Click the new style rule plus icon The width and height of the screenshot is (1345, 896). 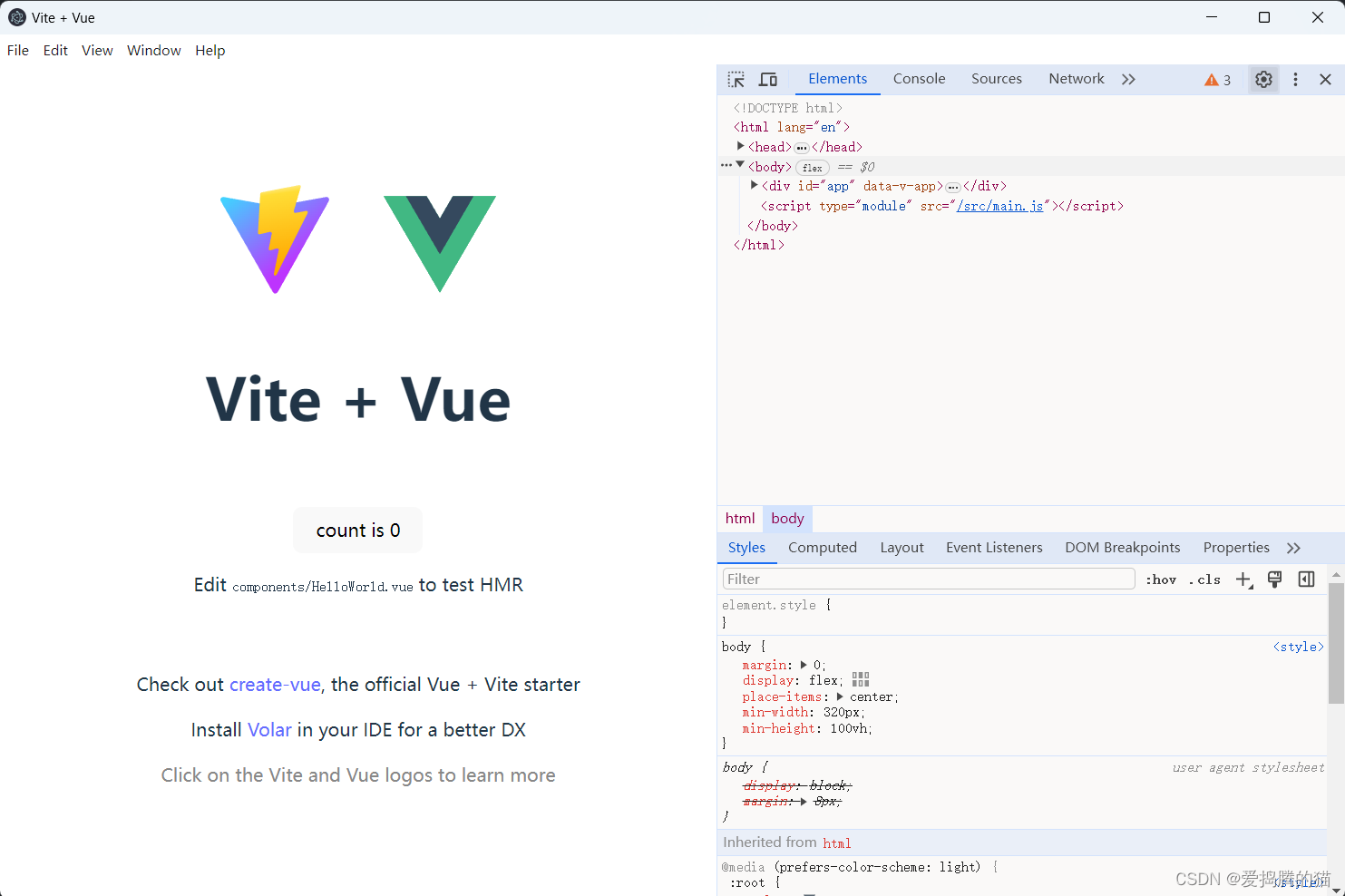1244,579
